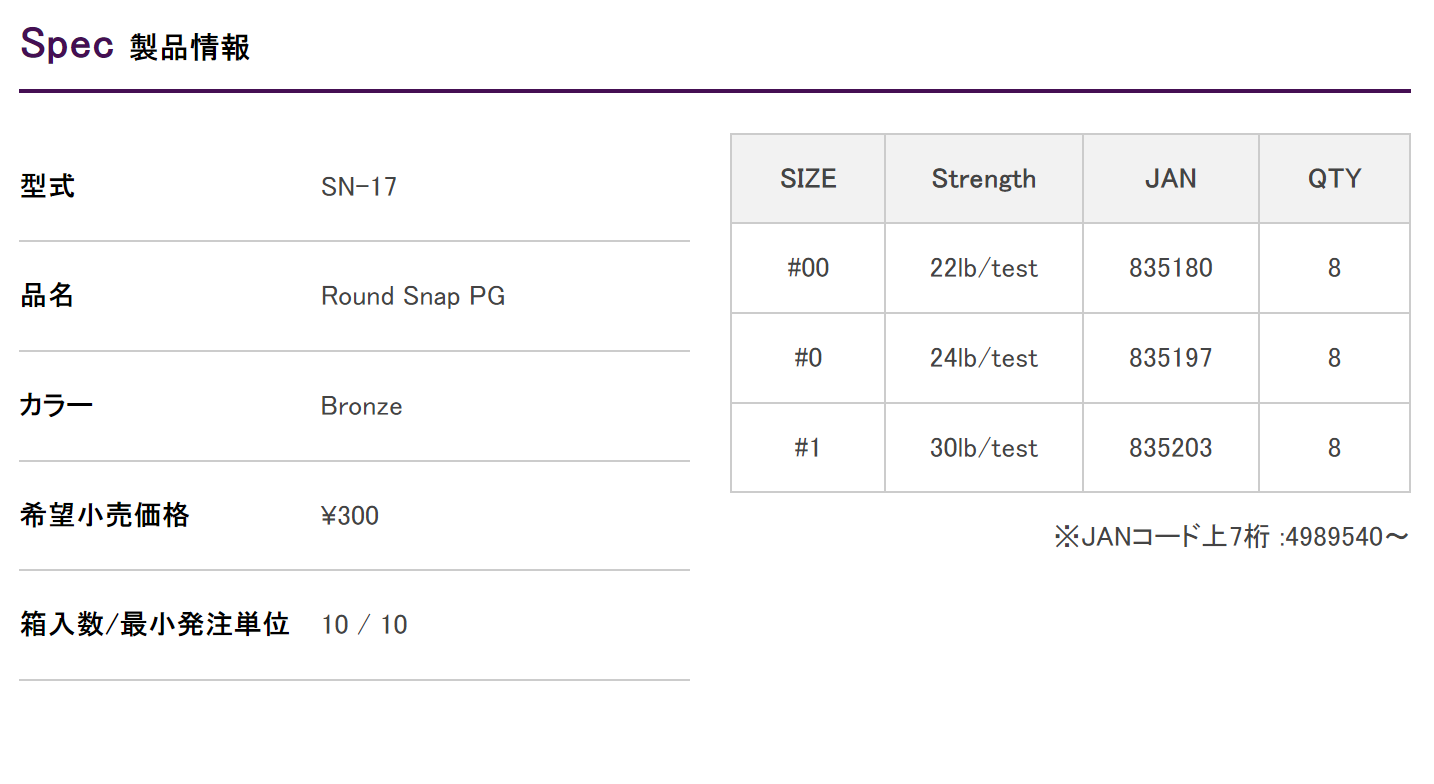Select the SN-17 model value
Image resolution: width=1434 pixels, height=784 pixels.
pos(359,187)
